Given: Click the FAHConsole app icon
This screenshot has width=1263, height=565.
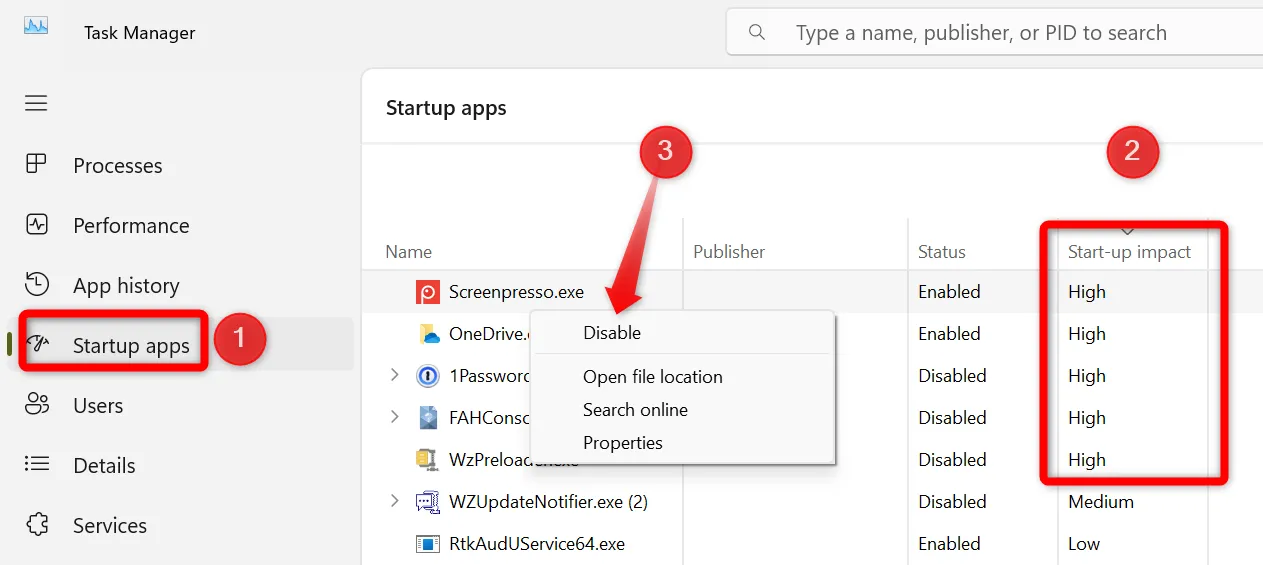Looking at the screenshot, I should click(428, 418).
